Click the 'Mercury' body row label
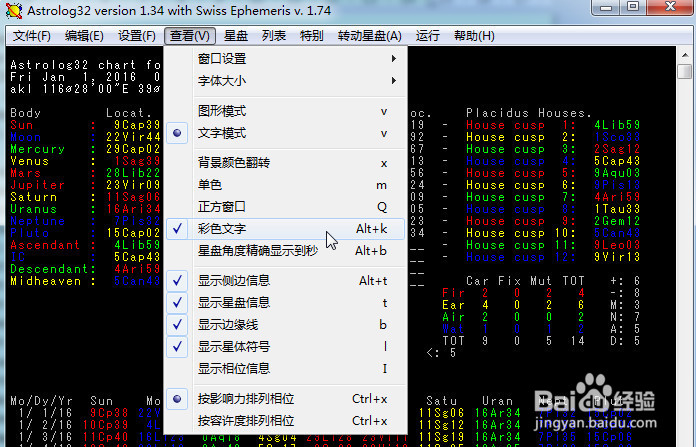696x447 pixels. [37, 149]
